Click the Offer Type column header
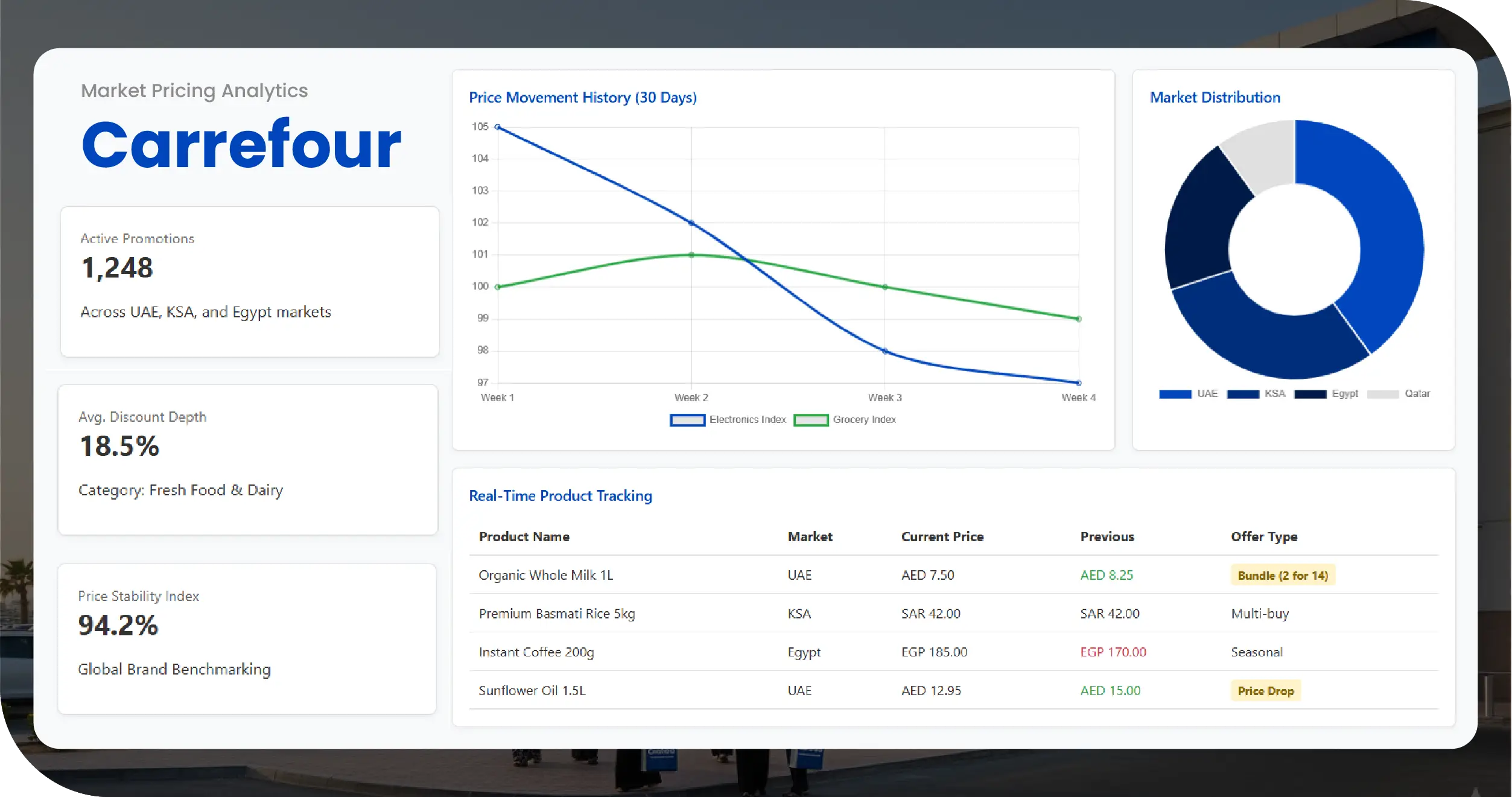 tap(1264, 537)
